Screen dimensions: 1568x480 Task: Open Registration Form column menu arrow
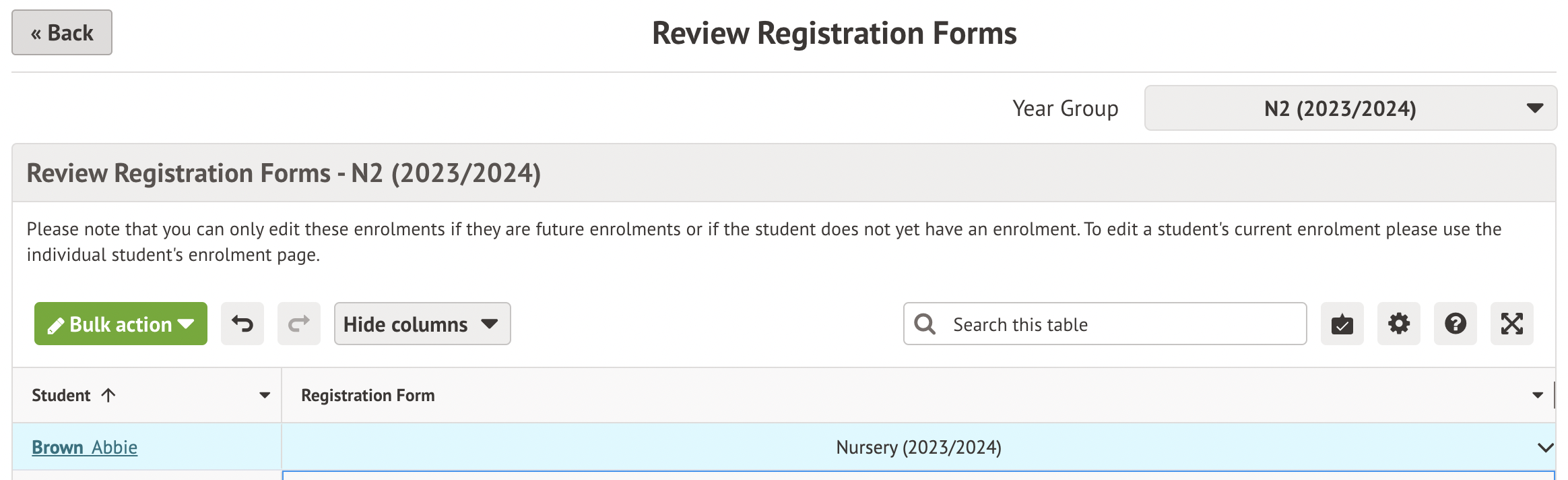click(x=1537, y=396)
